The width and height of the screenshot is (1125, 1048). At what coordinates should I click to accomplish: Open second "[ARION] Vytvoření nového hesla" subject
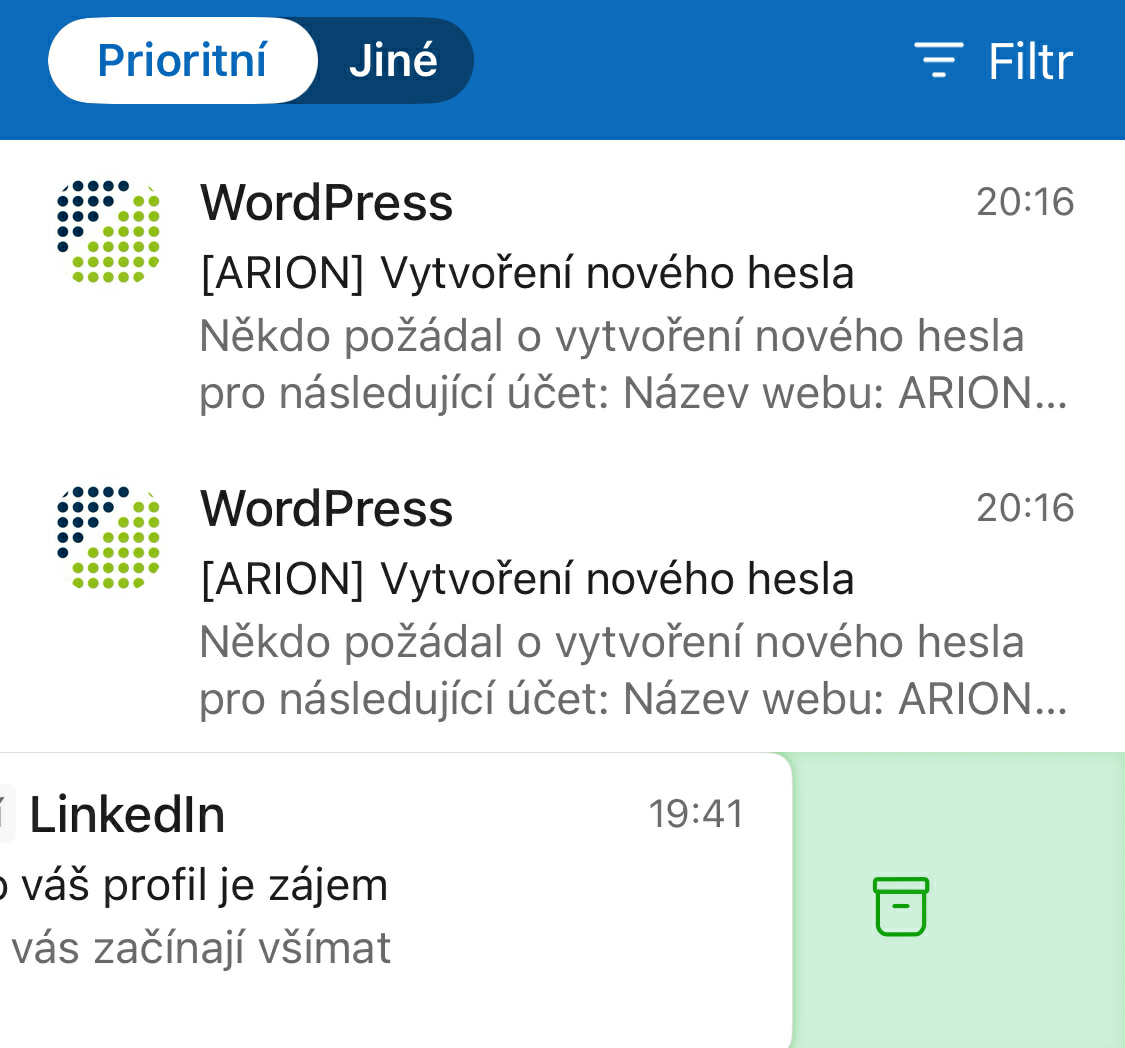tap(527, 579)
